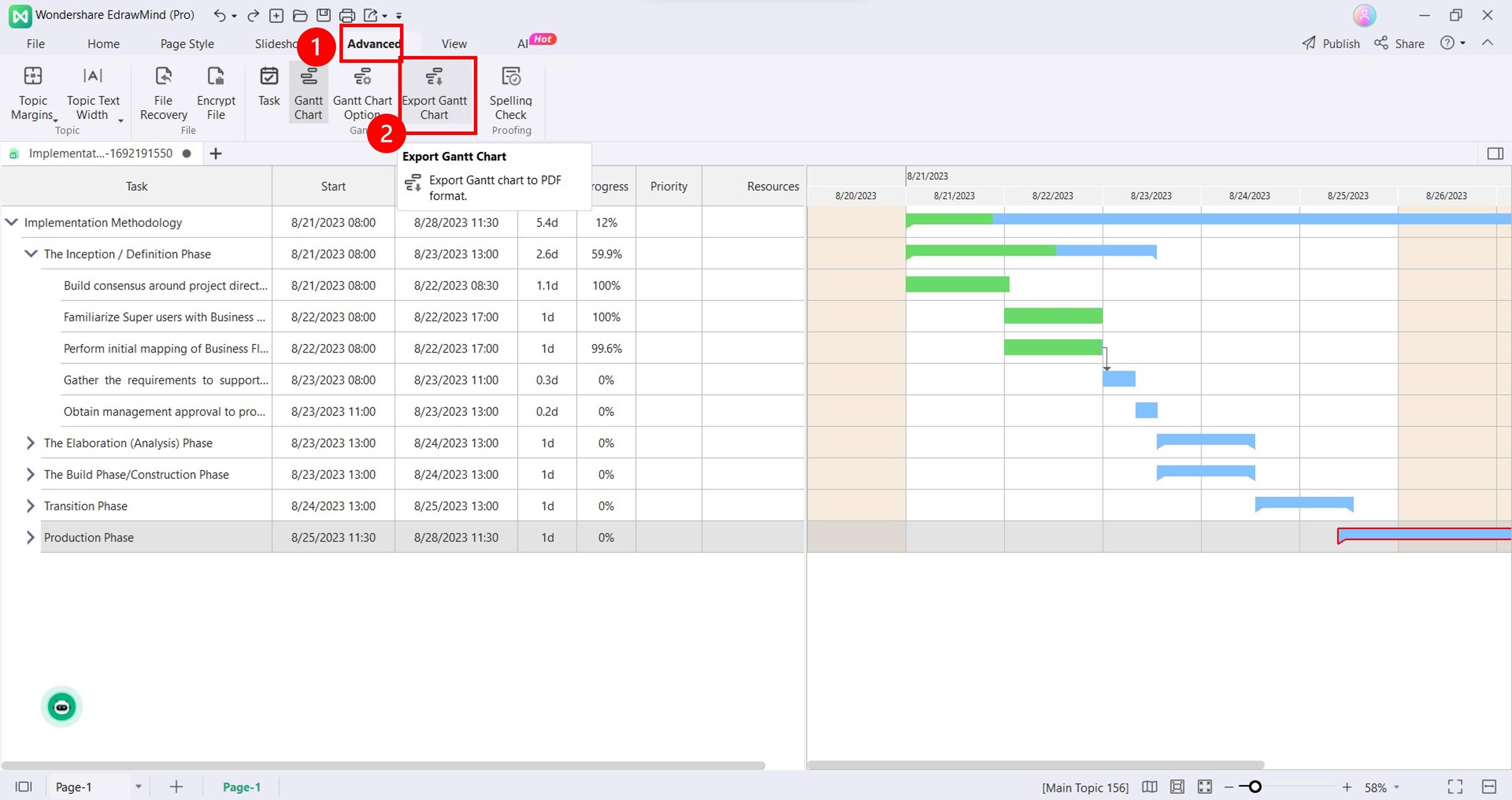Screen dimensions: 1512x800
Task: Open the View ribbon tab
Action: pos(454,44)
